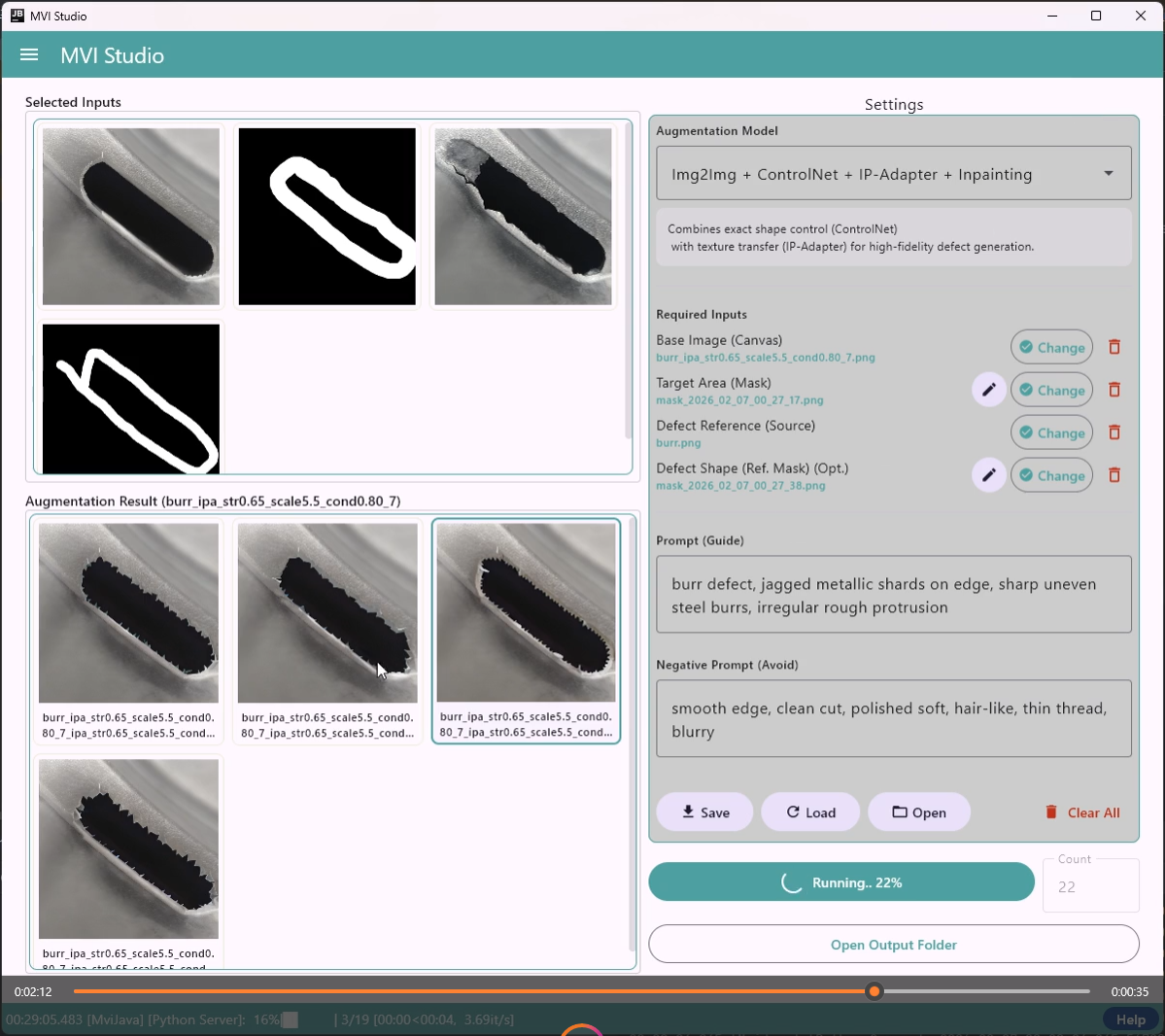Click the Augmentation Result panel scrollbar

633,735
